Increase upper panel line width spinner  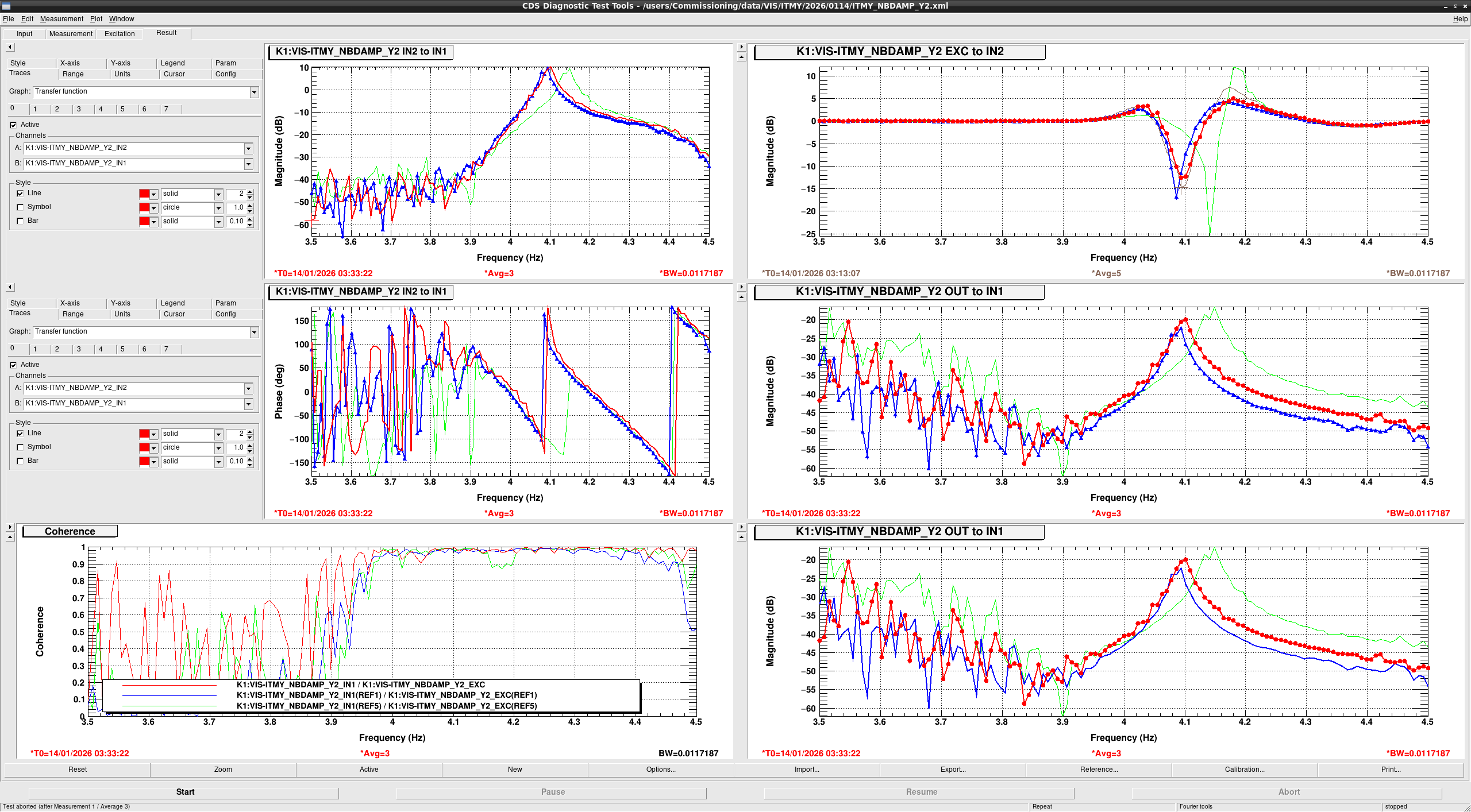[x=250, y=191]
